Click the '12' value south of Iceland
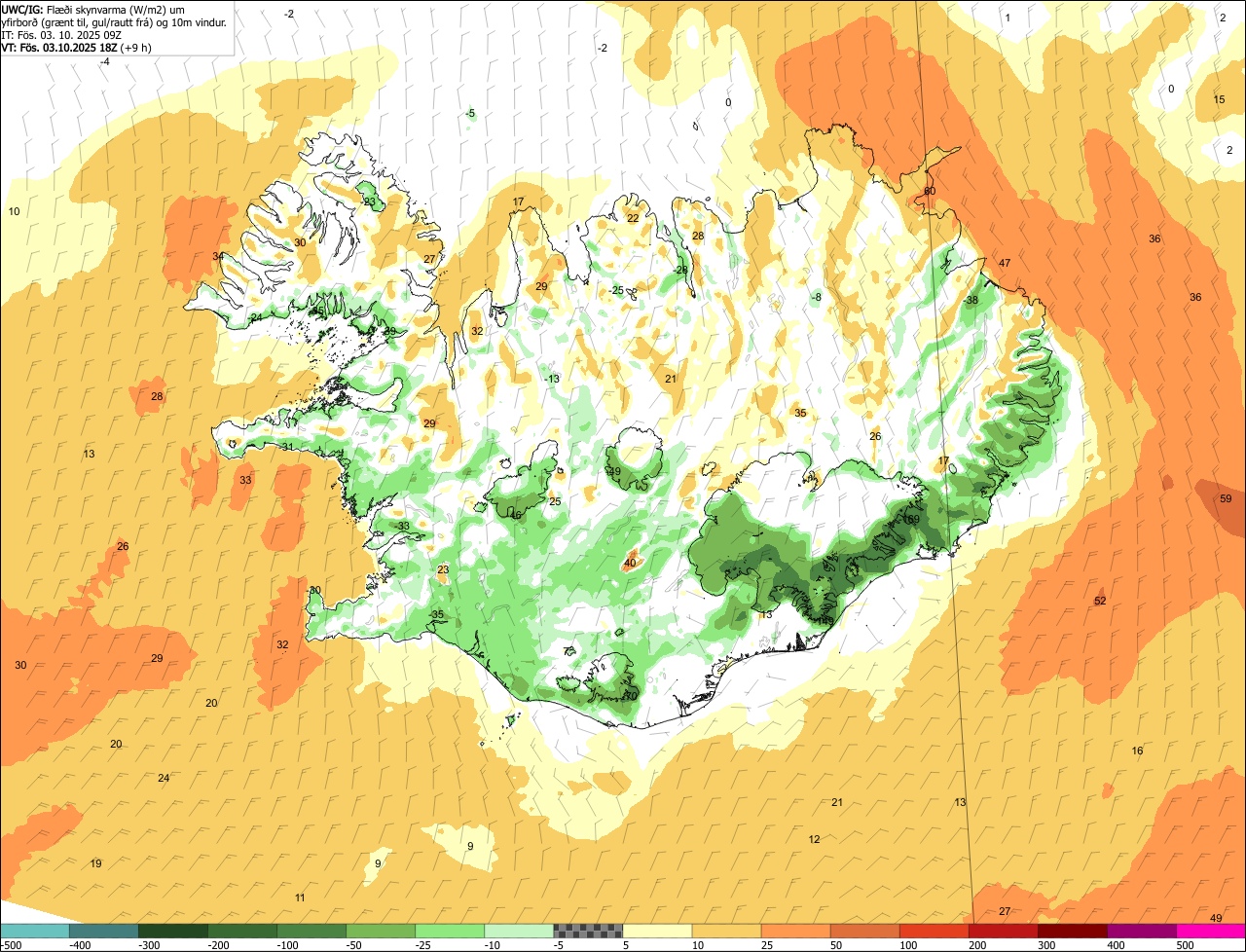 pos(814,839)
